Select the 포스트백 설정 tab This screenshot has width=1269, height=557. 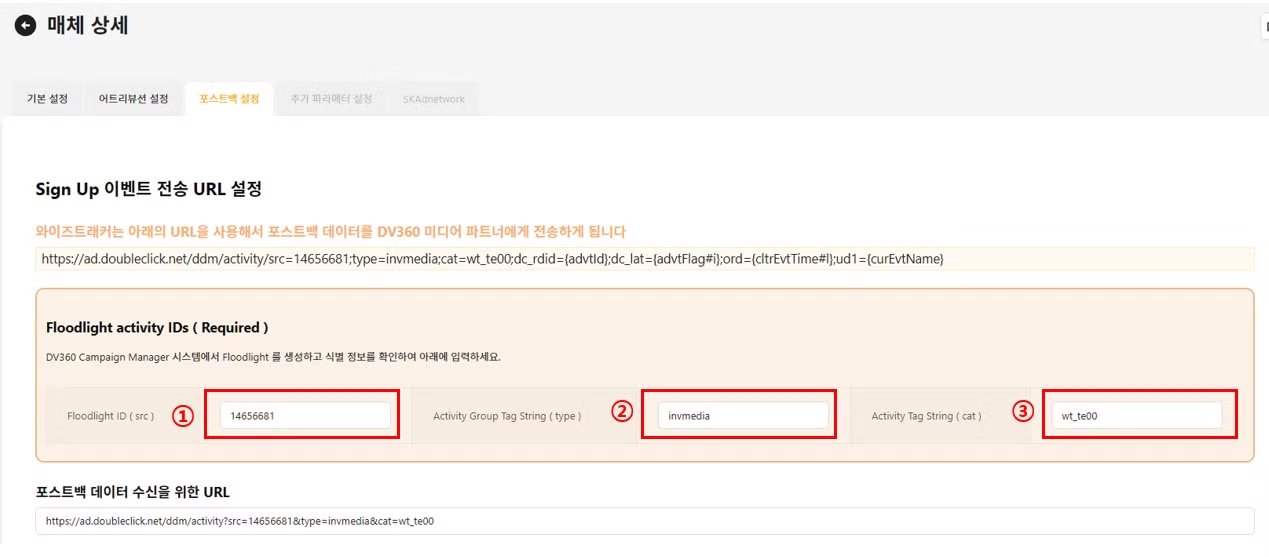pos(229,99)
